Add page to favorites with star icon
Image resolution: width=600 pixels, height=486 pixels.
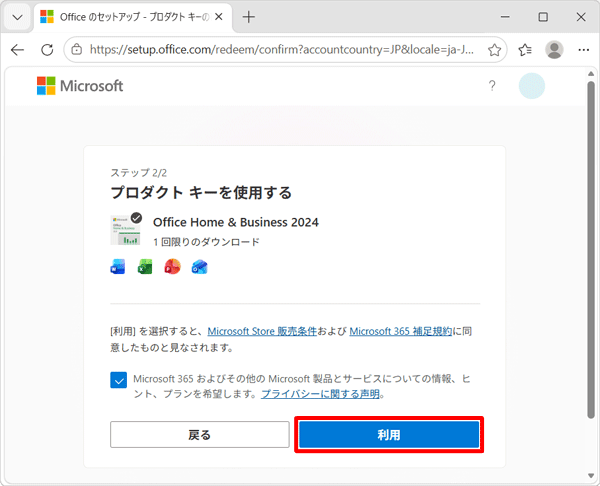coord(494,50)
